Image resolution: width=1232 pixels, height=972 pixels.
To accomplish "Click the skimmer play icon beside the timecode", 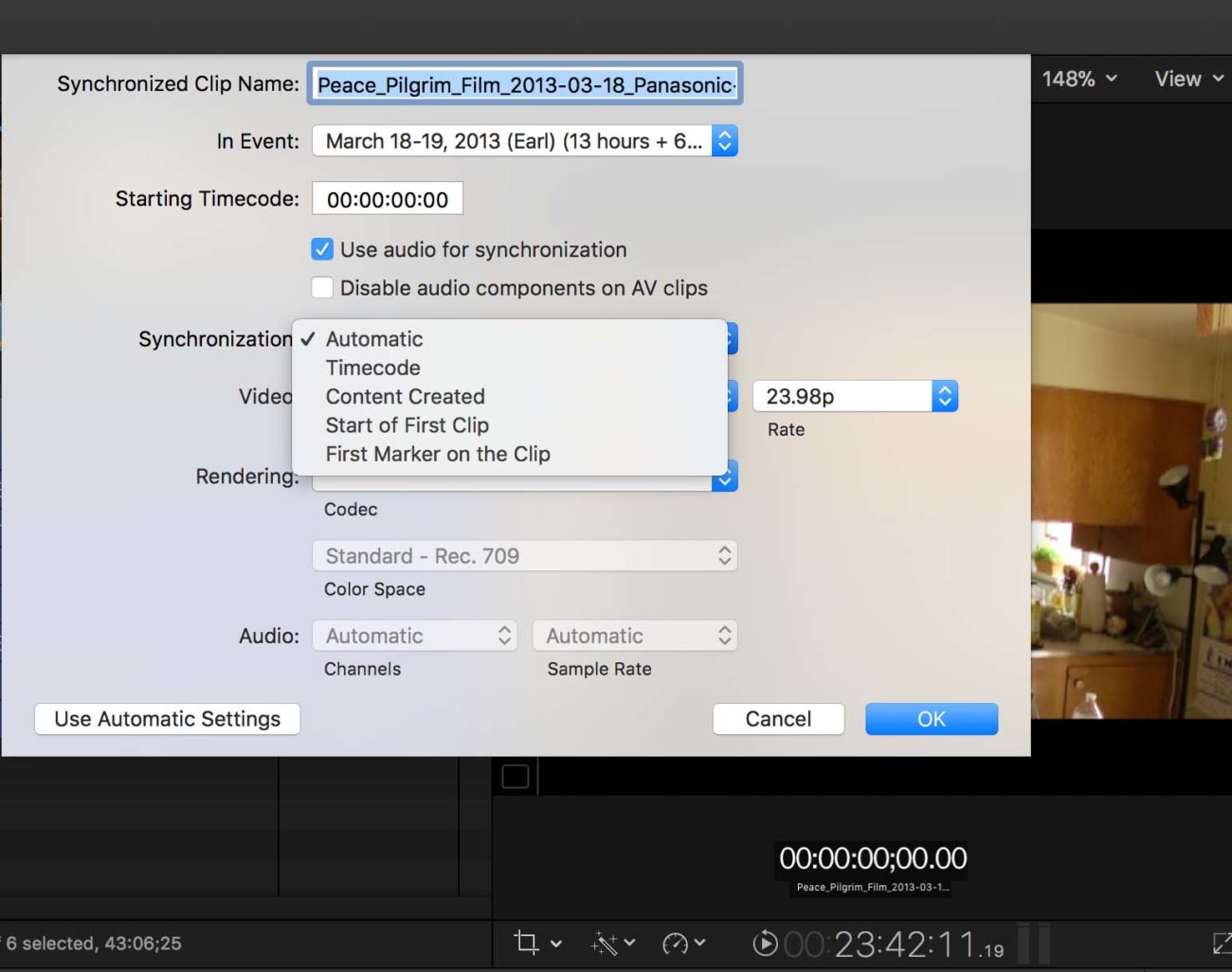I will point(764,944).
